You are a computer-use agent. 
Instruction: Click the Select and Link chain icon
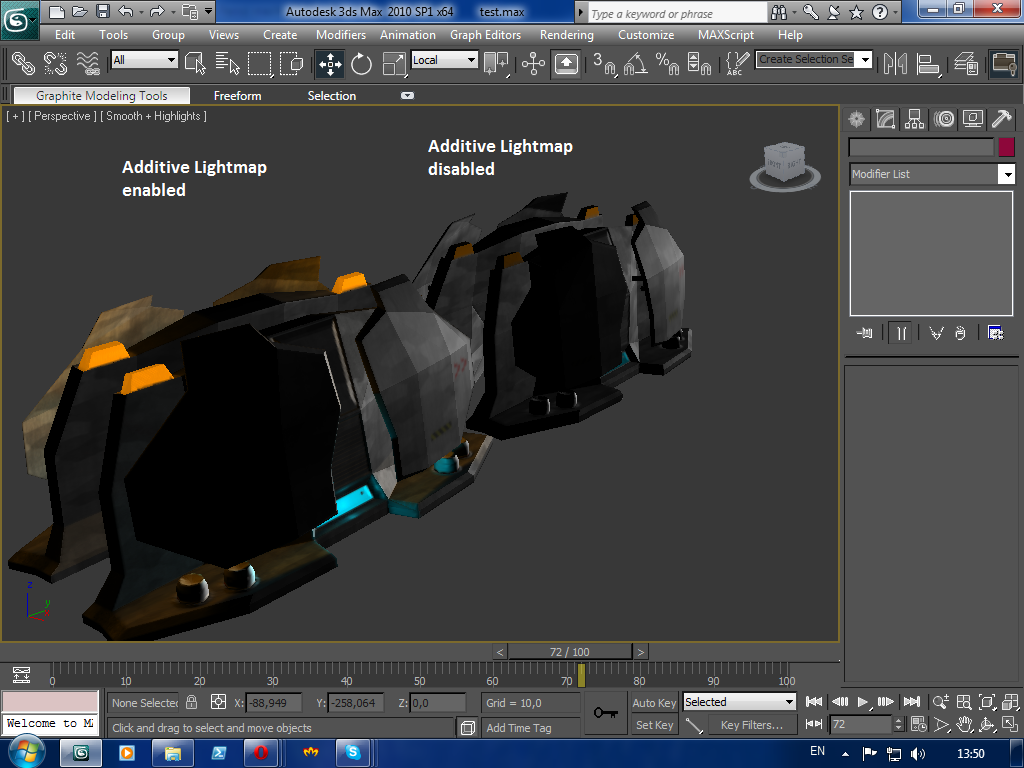pyautogui.click(x=23, y=64)
